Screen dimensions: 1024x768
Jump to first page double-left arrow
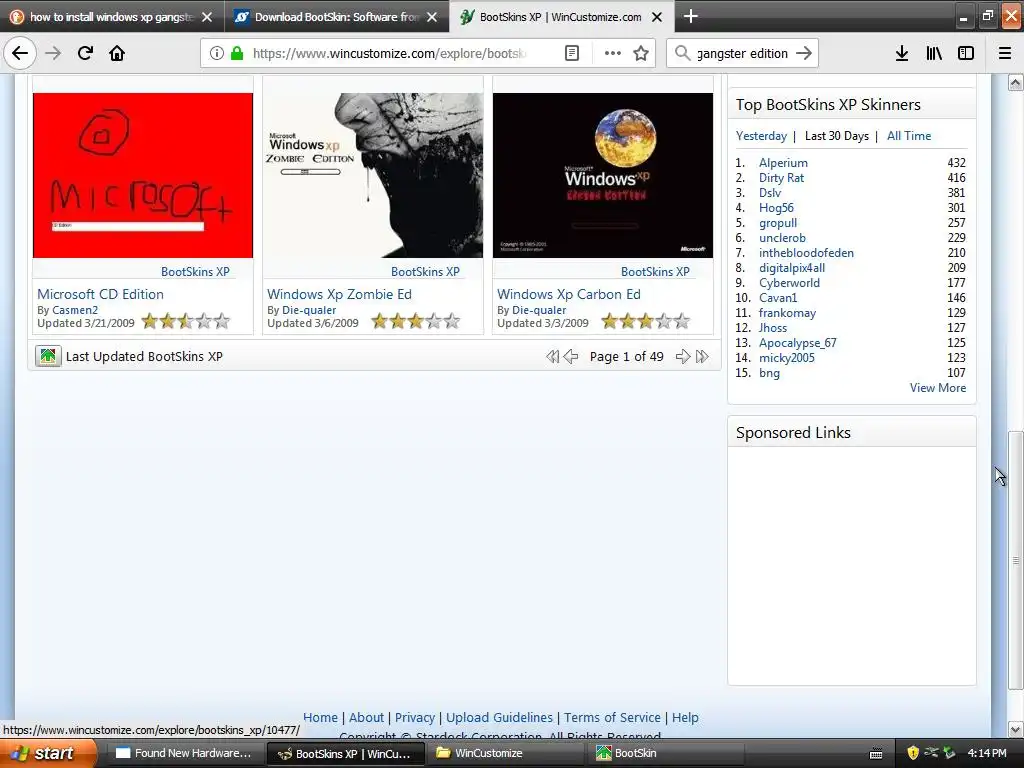[x=552, y=357]
